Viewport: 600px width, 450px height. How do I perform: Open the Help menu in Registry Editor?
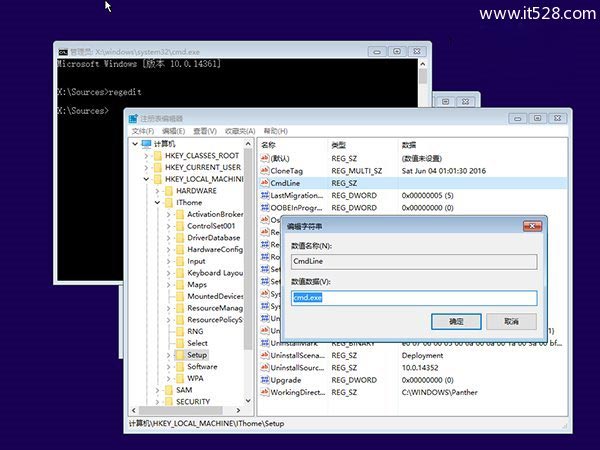pyautogui.click(x=276, y=131)
